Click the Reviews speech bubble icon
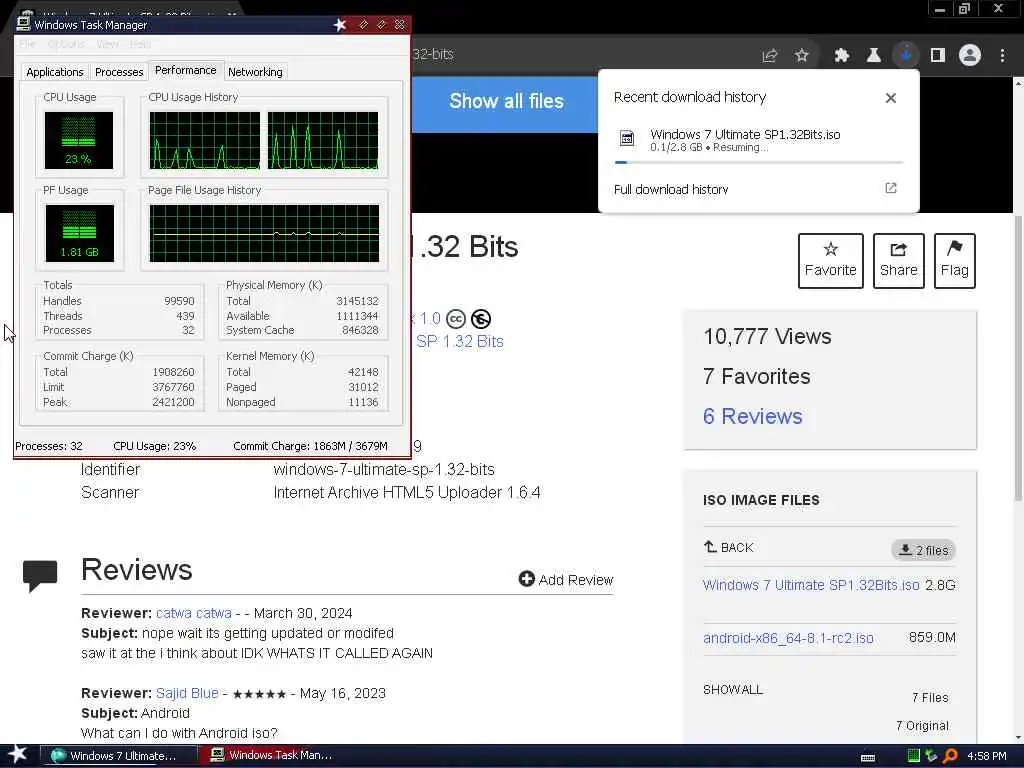The image size is (1024, 768). (x=40, y=575)
